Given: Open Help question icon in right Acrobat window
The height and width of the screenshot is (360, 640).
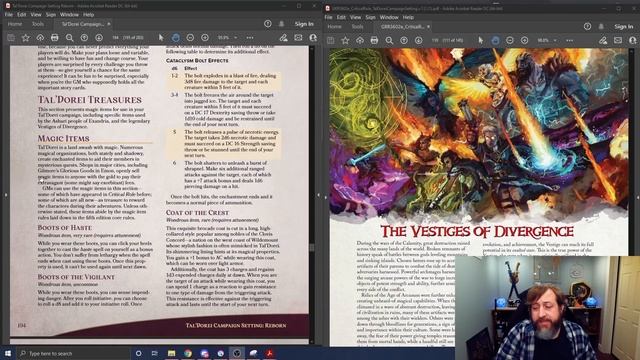Looking at the screenshot, I should coord(587,27).
